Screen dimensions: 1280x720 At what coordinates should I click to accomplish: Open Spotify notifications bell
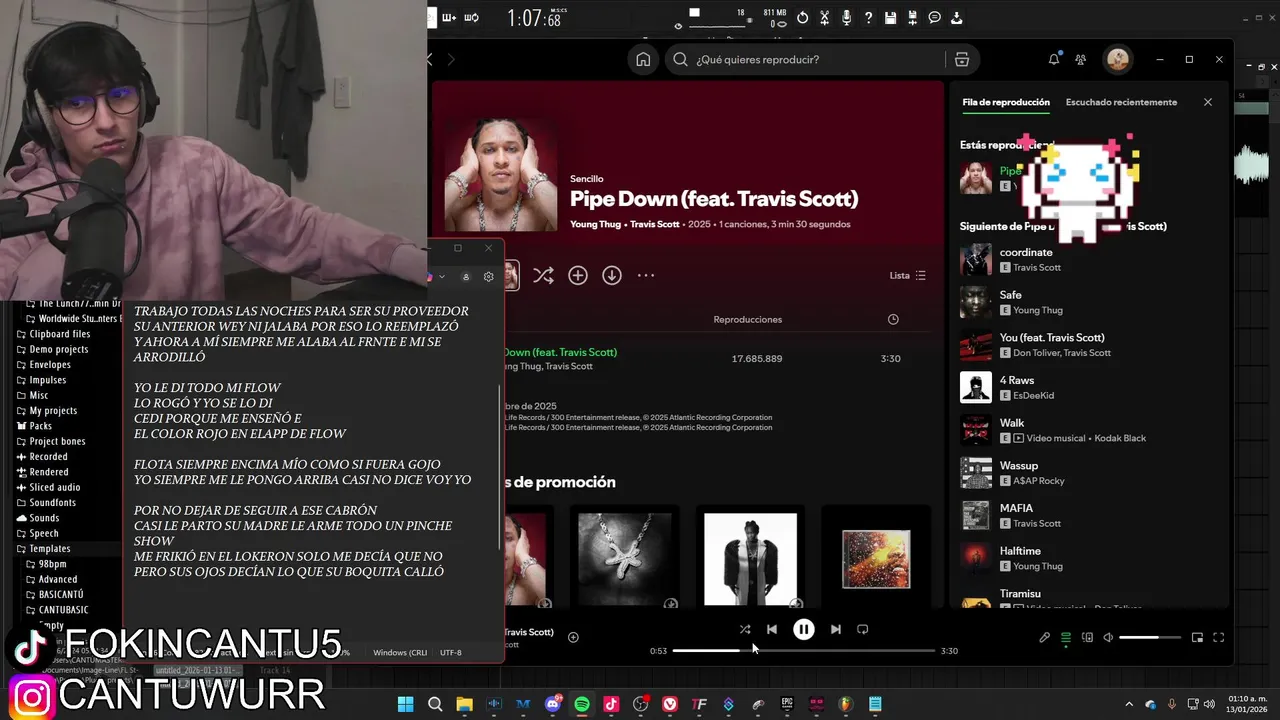1053,59
